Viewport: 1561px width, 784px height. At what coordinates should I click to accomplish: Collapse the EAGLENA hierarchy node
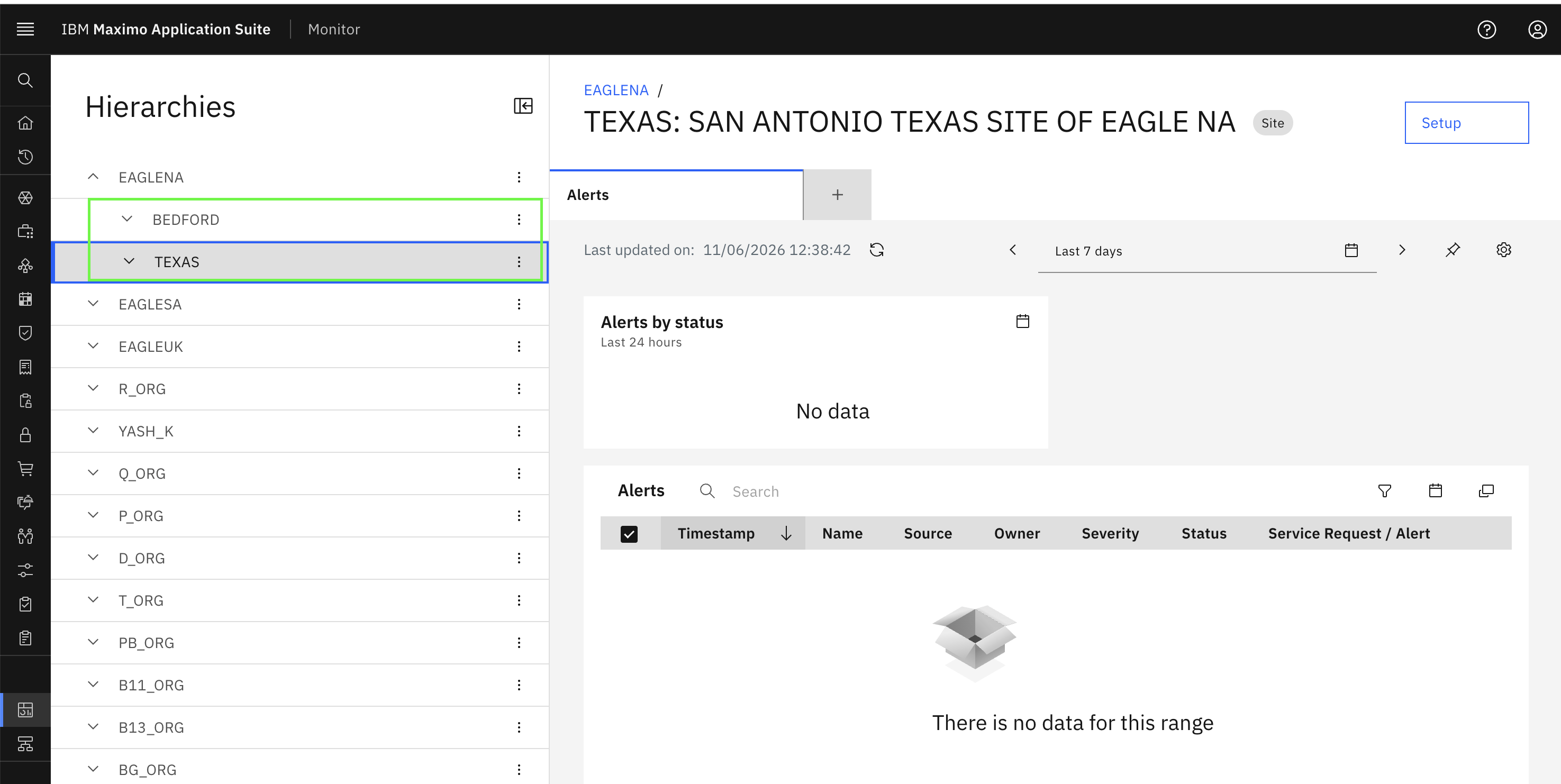(x=93, y=177)
